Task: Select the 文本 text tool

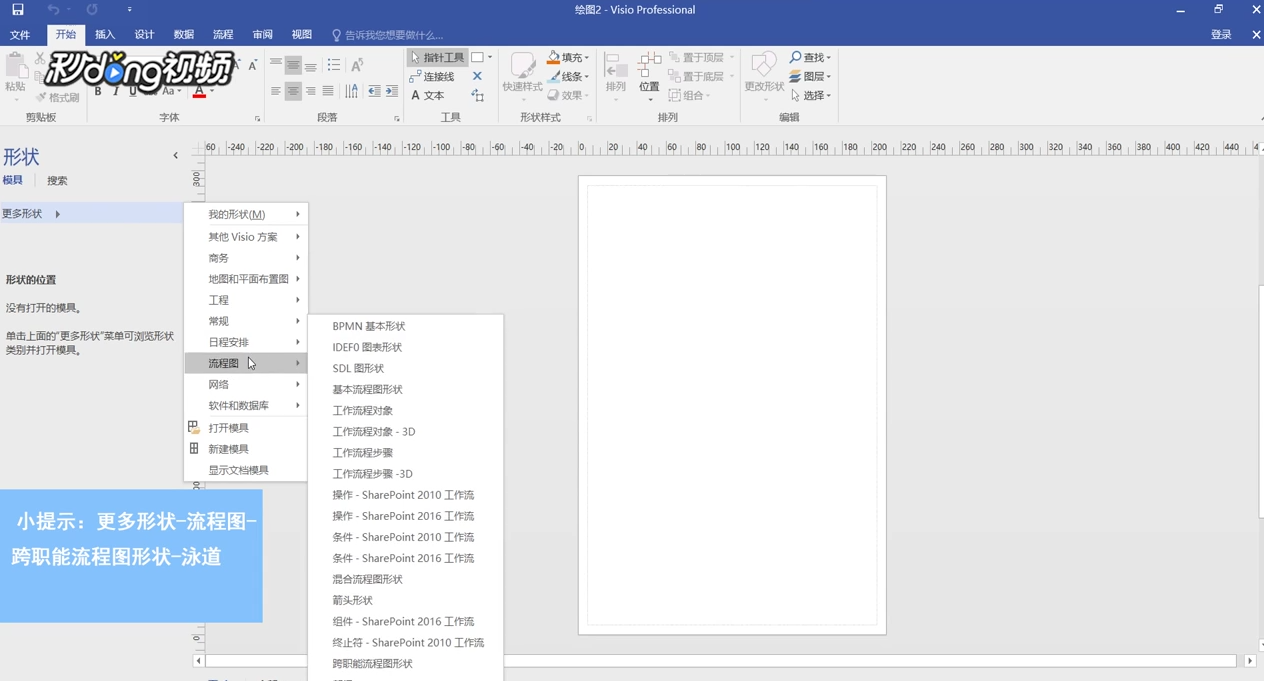Action: pos(427,95)
